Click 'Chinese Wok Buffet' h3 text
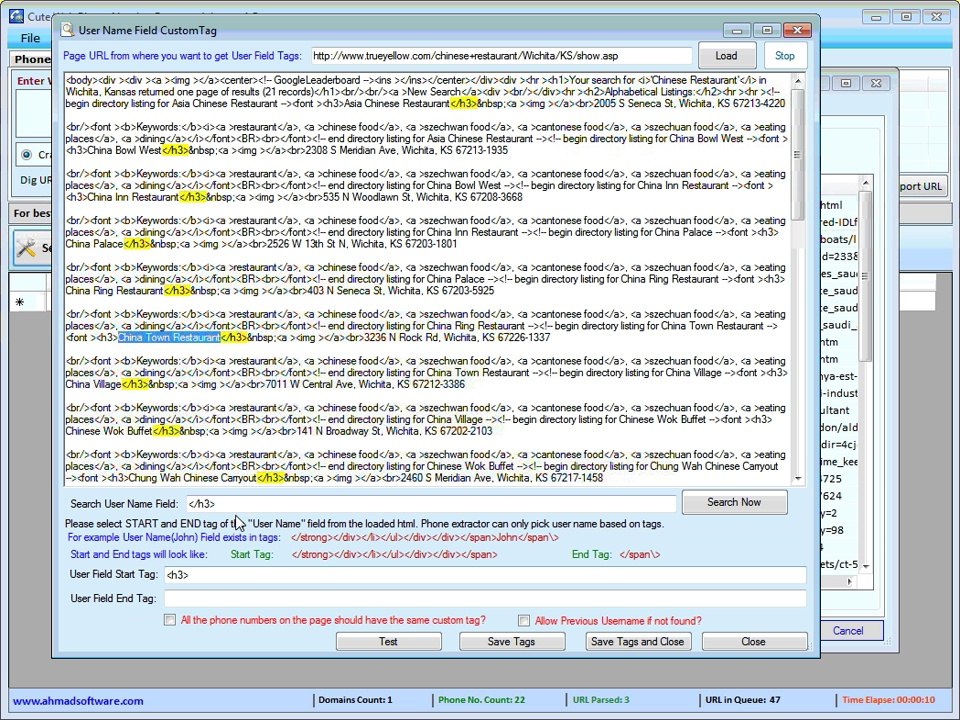Image resolution: width=960 pixels, height=720 pixels. pyautogui.click(x=108, y=431)
